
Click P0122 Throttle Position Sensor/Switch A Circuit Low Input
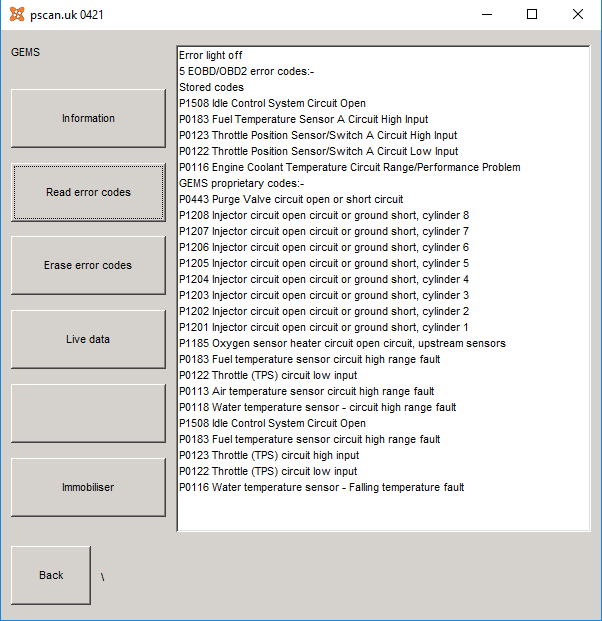tap(318, 151)
